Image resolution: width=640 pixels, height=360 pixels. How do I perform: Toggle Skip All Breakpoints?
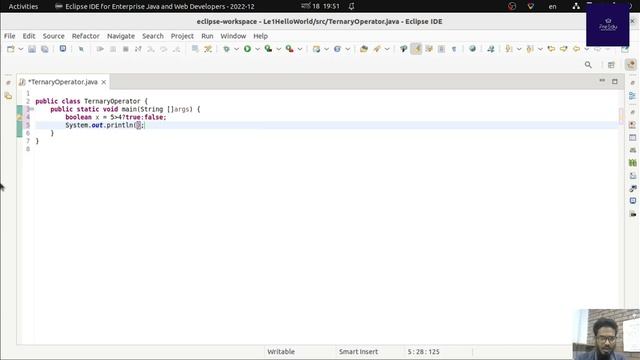(81, 49)
